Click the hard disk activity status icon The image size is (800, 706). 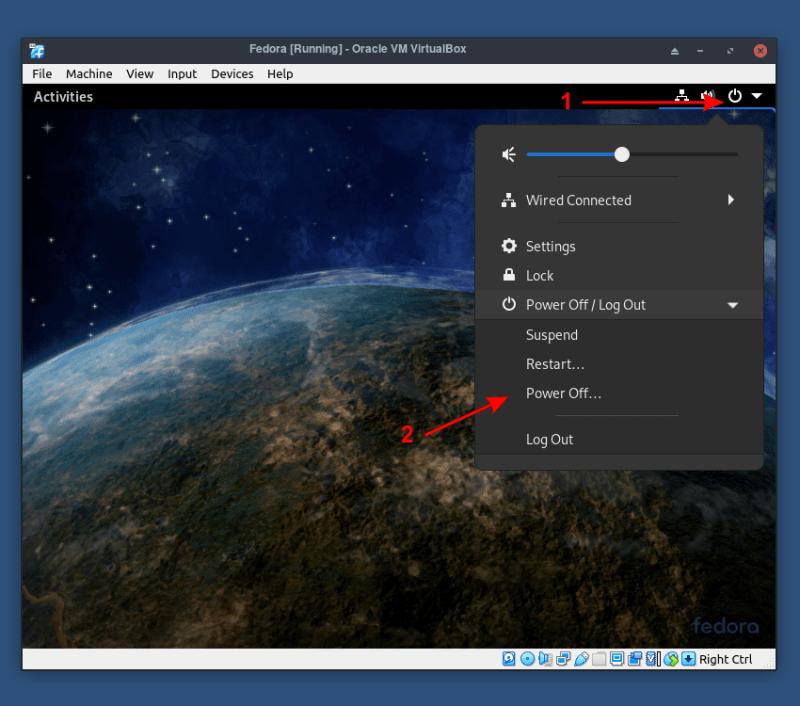coord(508,659)
